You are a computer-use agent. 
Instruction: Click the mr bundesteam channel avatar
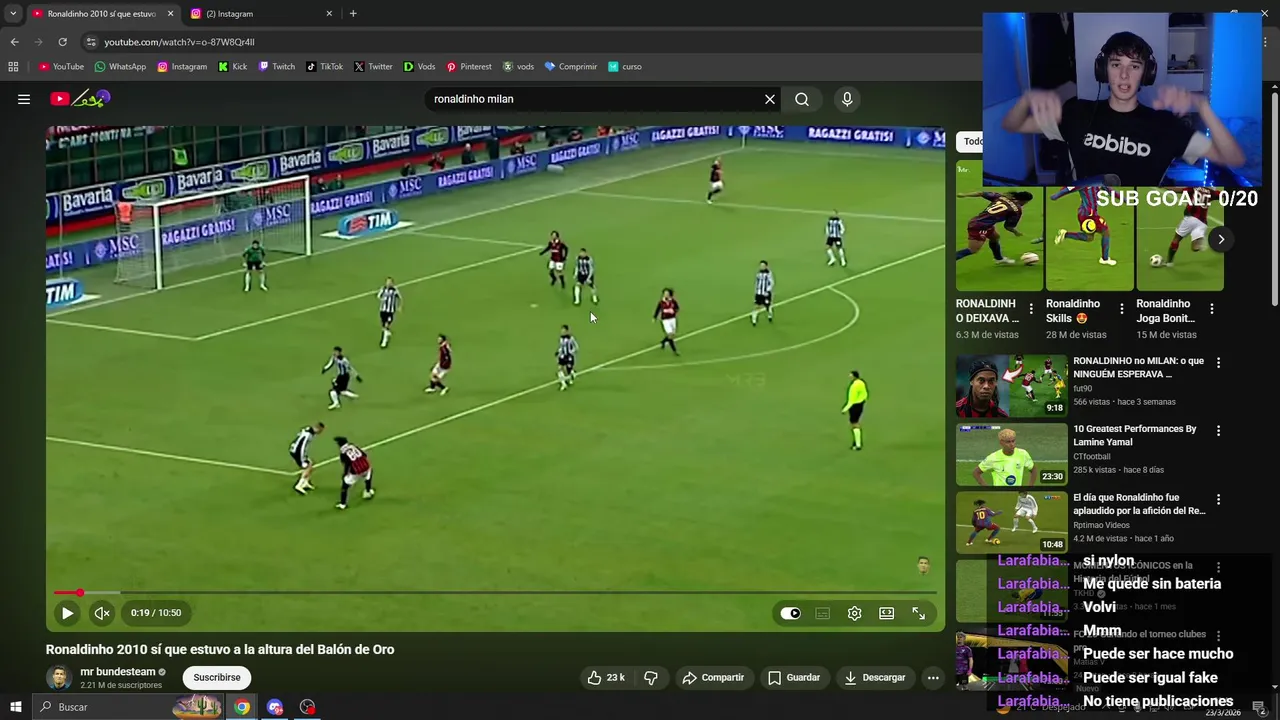[x=59, y=677]
